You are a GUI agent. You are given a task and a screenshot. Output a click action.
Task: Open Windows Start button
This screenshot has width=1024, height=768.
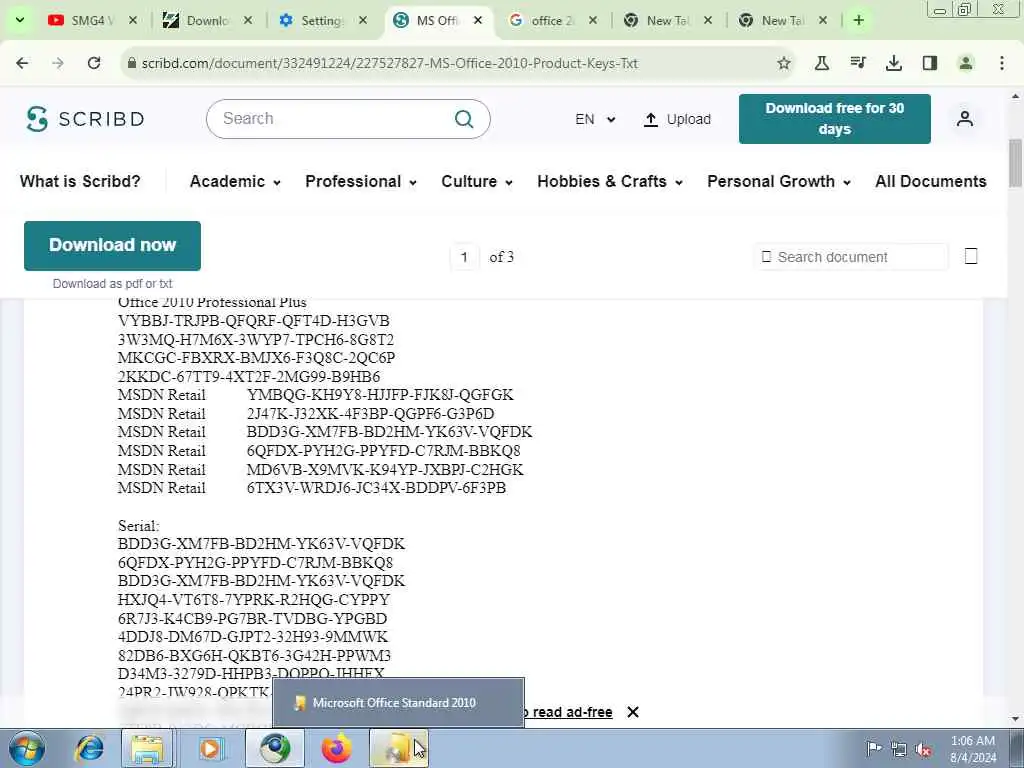pyautogui.click(x=27, y=748)
